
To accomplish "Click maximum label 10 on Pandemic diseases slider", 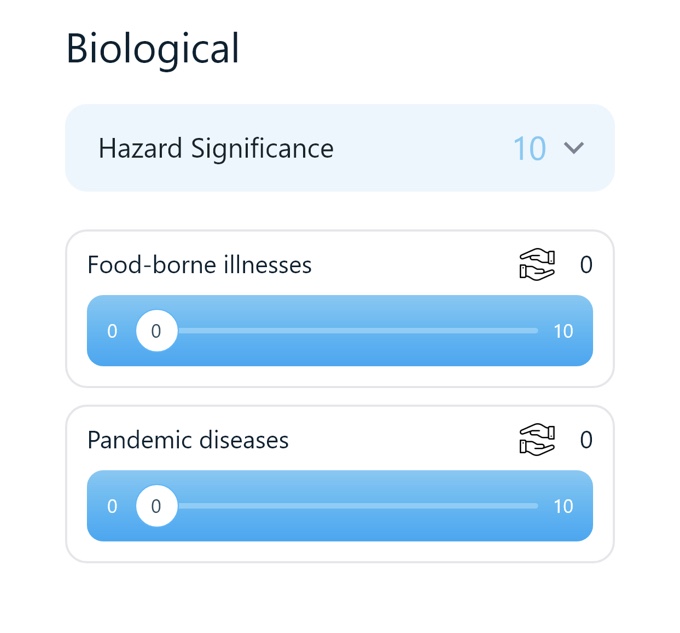I will (563, 506).
